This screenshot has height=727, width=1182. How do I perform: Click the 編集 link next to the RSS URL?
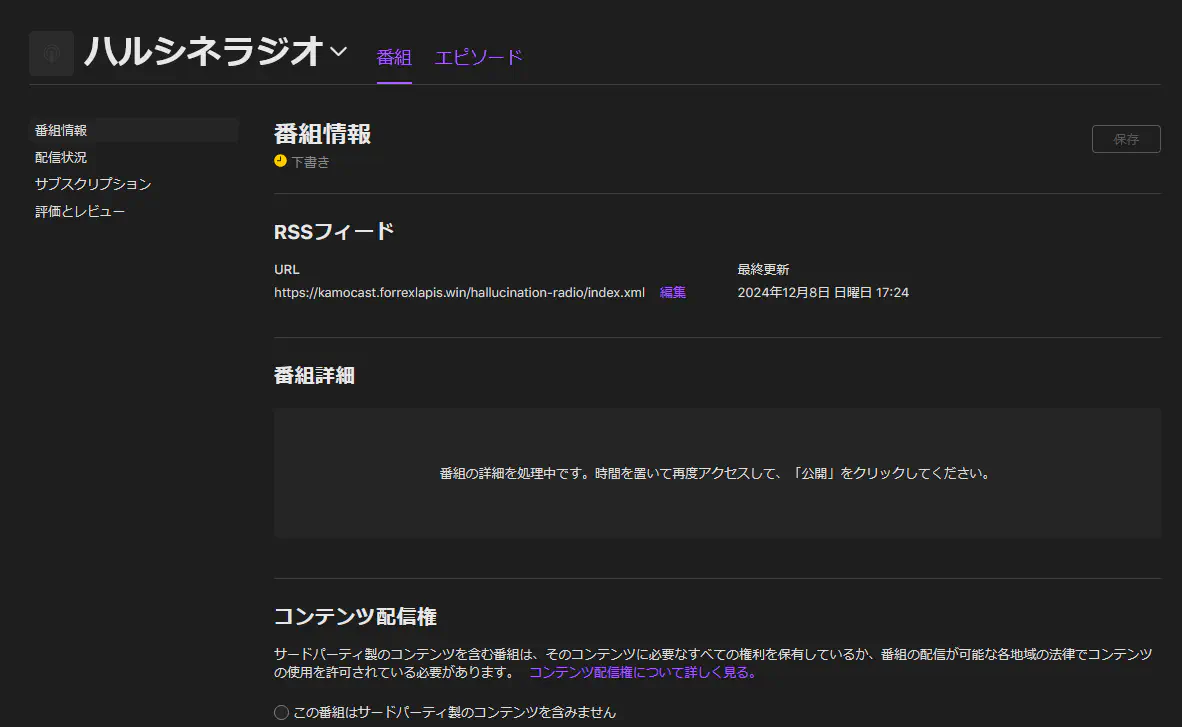673,293
